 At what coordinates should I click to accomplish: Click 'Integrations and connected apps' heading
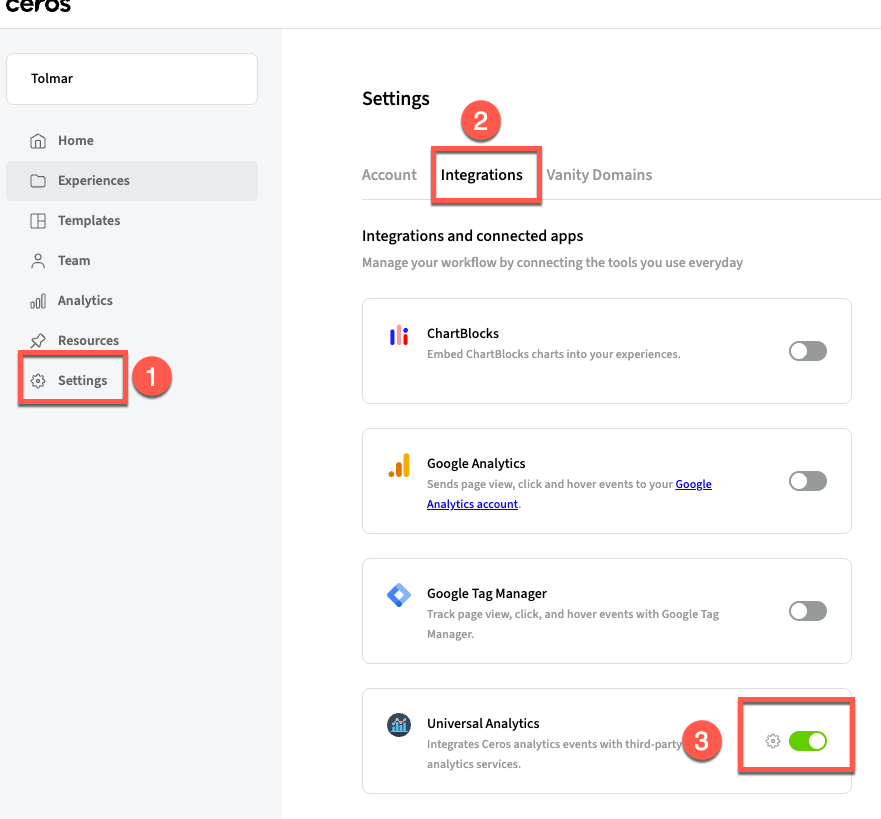click(473, 236)
